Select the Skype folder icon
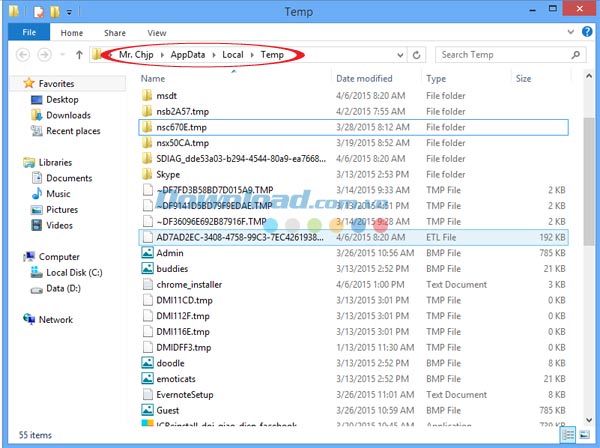600x448 pixels. (147, 174)
